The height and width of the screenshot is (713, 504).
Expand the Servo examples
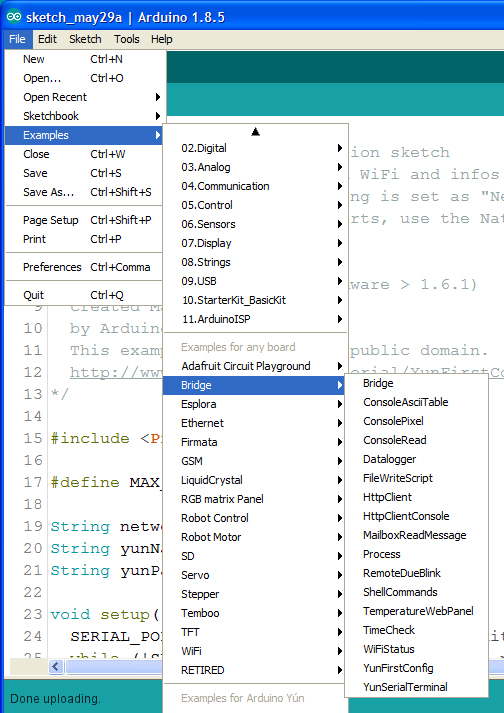click(x=255, y=575)
